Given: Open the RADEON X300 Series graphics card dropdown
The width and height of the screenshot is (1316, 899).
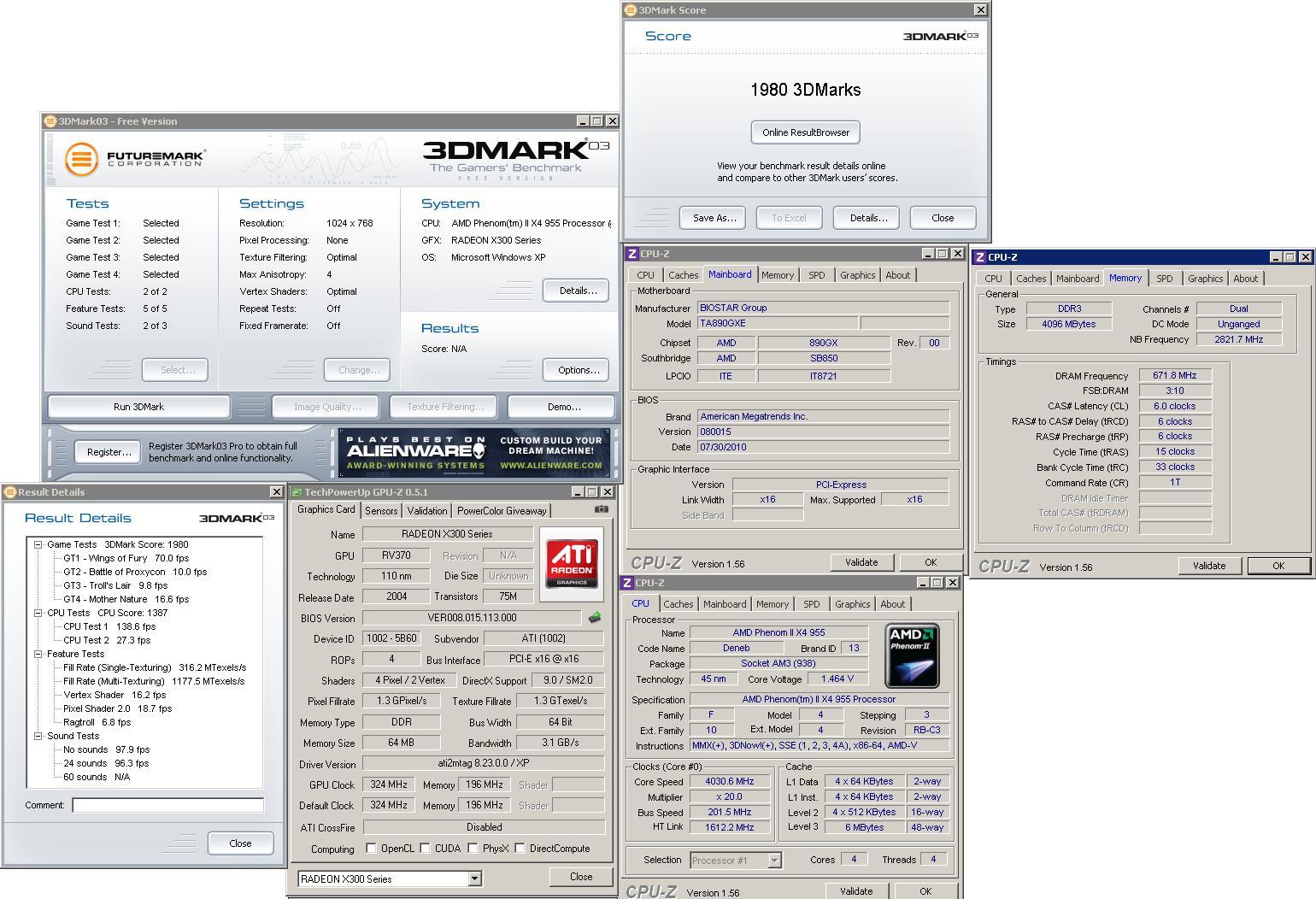Looking at the screenshot, I should (474, 878).
